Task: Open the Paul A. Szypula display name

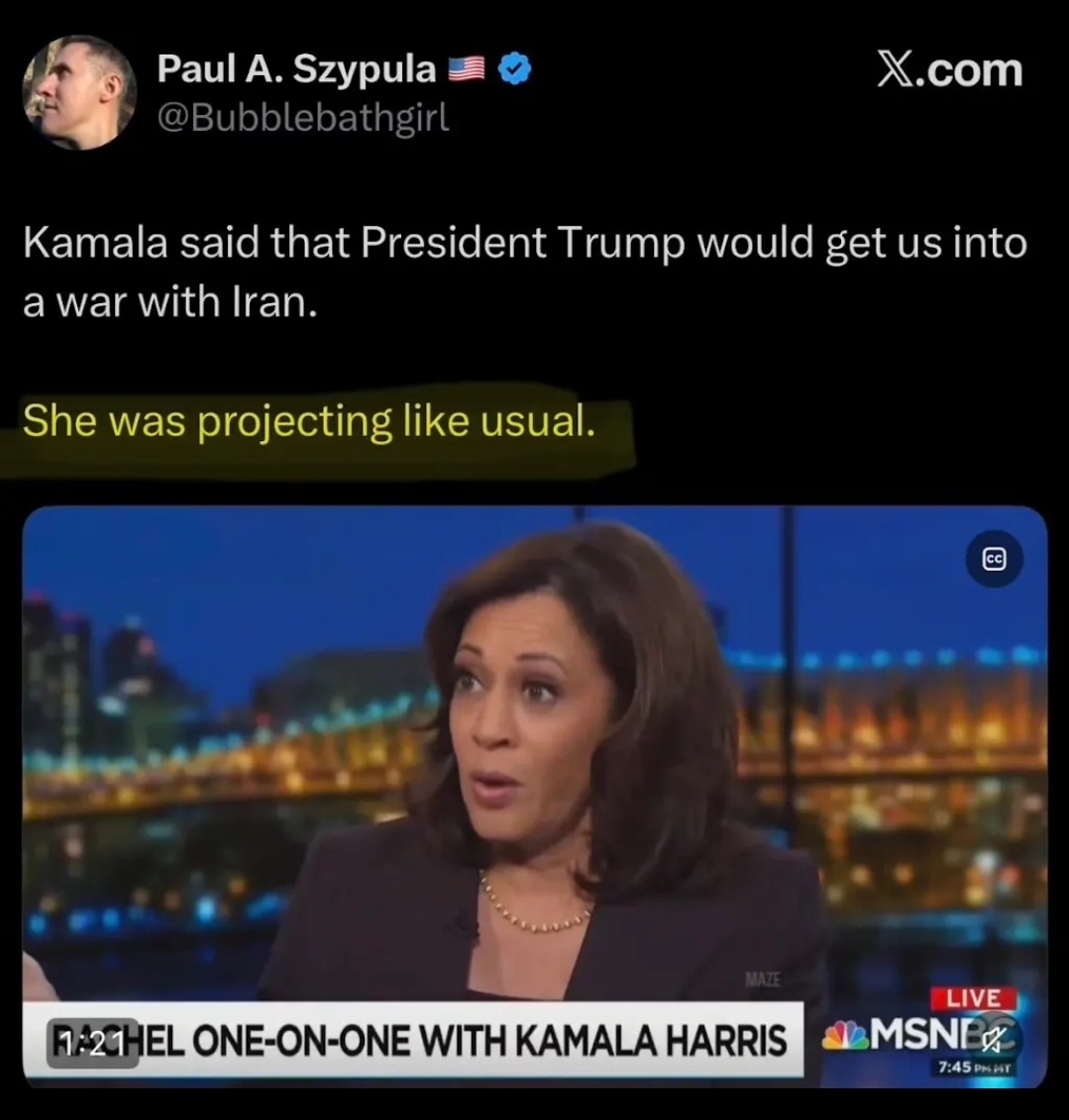Action: click(296, 69)
